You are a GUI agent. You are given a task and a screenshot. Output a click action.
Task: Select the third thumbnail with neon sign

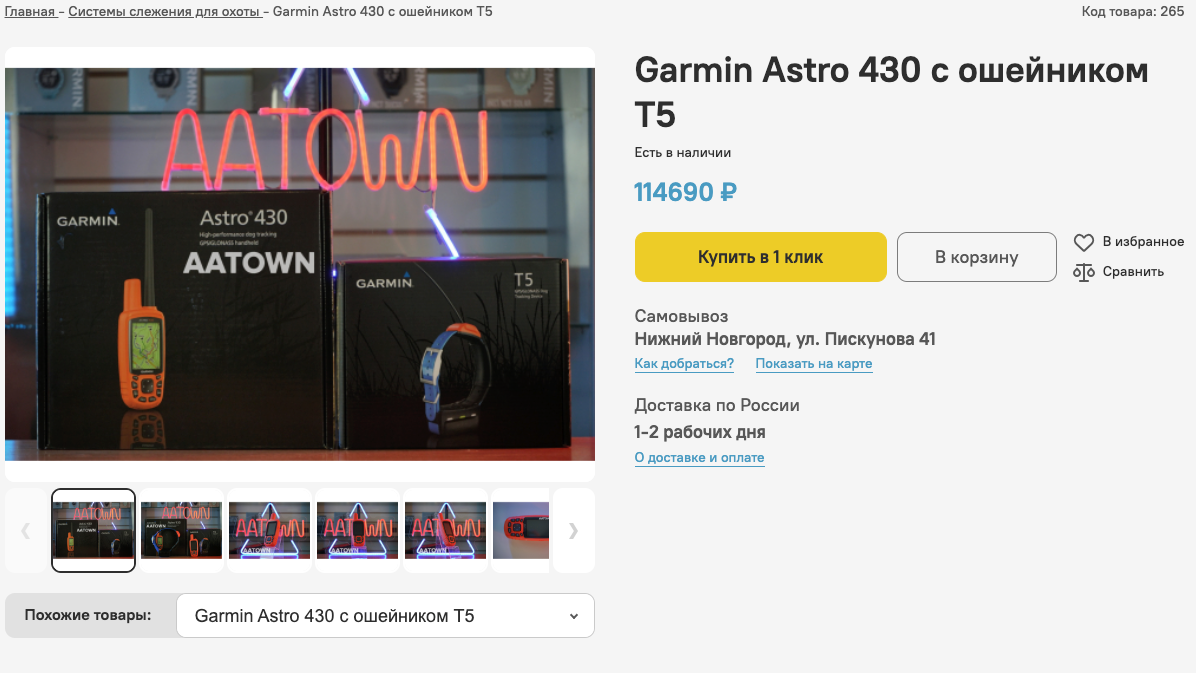[269, 530]
